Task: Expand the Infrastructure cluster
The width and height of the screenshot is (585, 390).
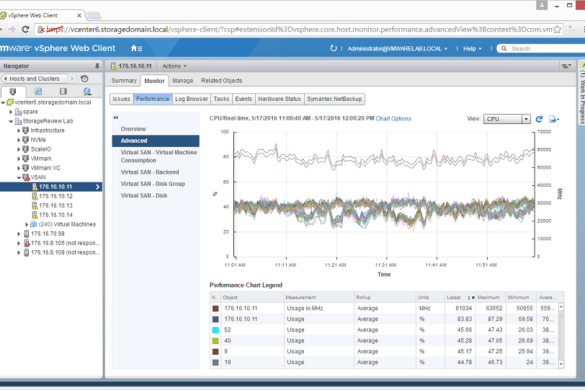Action: click(19, 130)
